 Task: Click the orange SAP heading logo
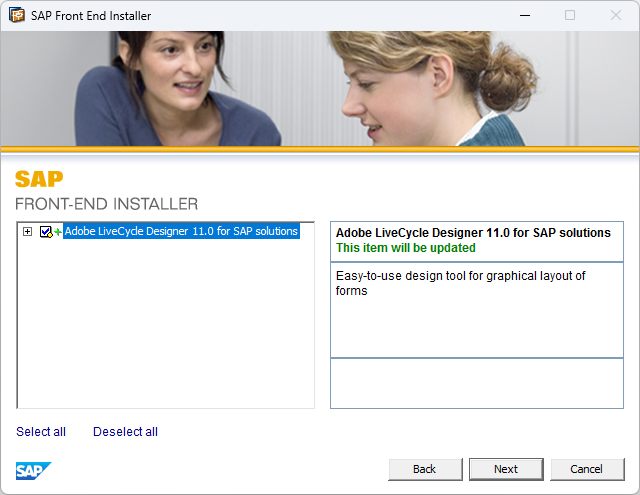39,180
